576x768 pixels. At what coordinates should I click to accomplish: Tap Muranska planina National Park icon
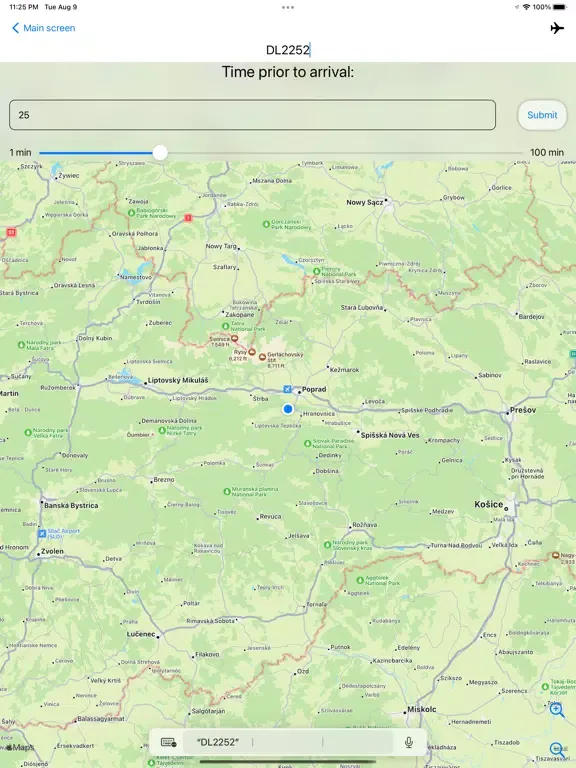point(227,491)
